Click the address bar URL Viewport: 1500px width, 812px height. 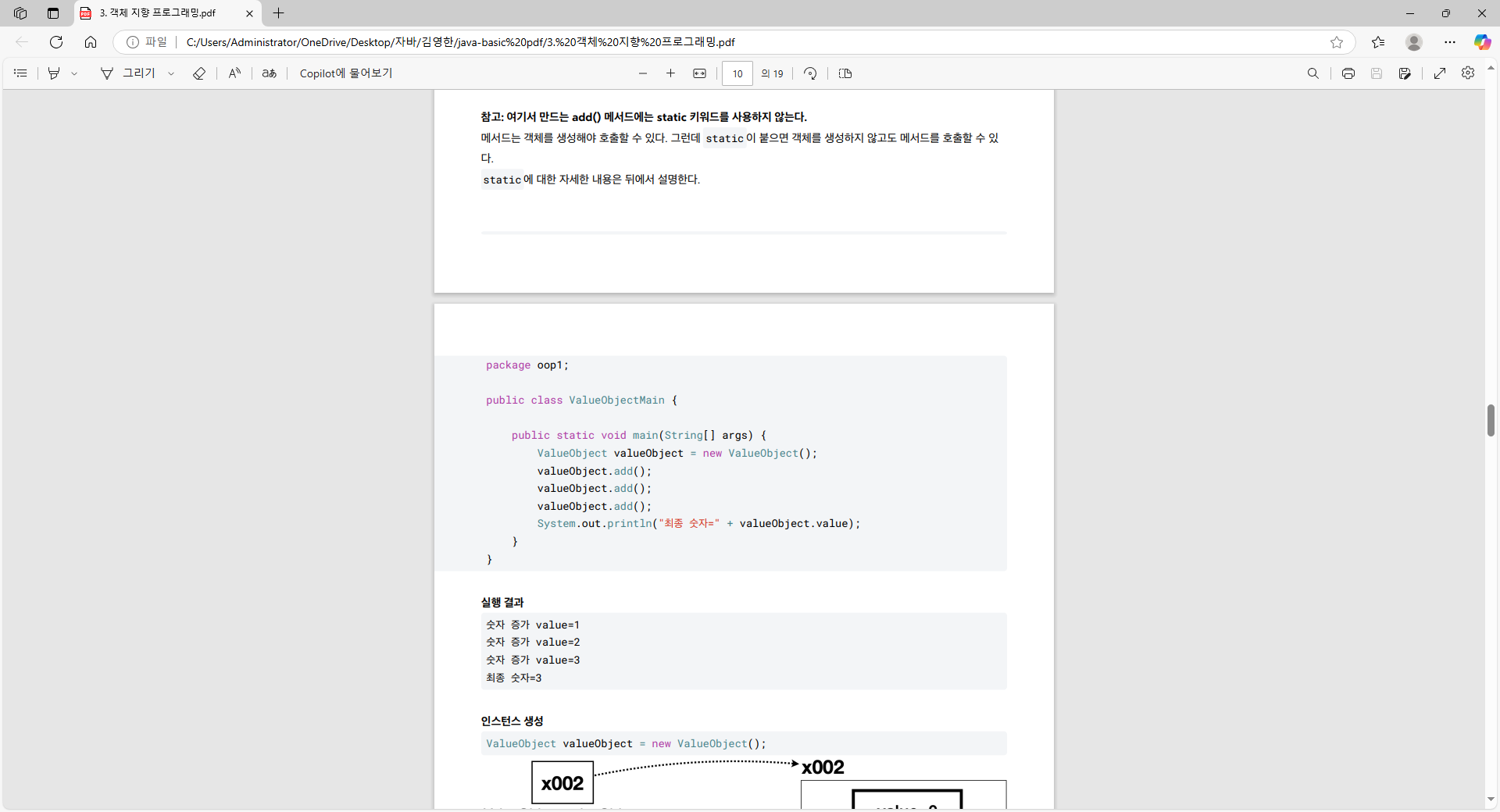(x=460, y=42)
